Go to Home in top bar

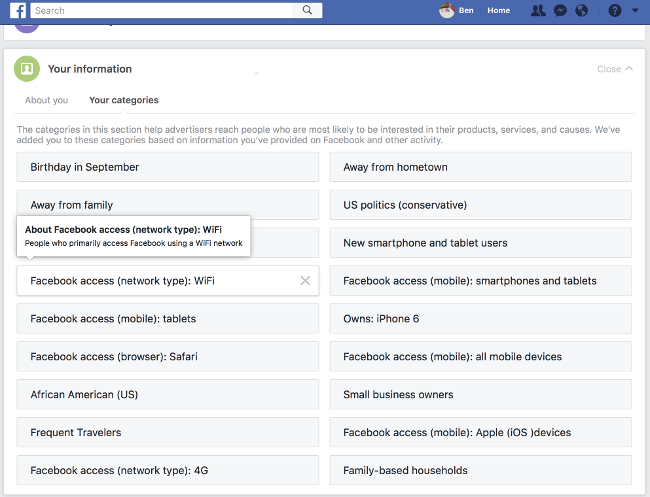[x=498, y=11]
